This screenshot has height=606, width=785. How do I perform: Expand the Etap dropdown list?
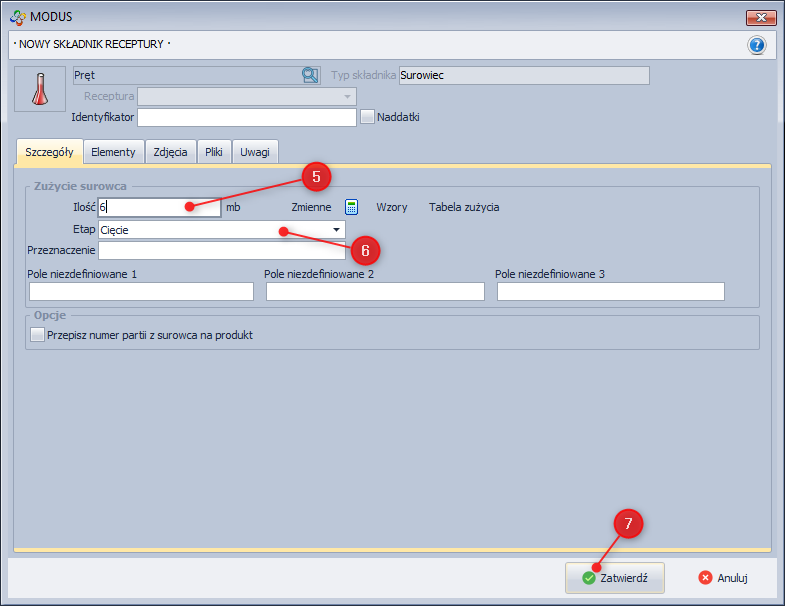336,230
